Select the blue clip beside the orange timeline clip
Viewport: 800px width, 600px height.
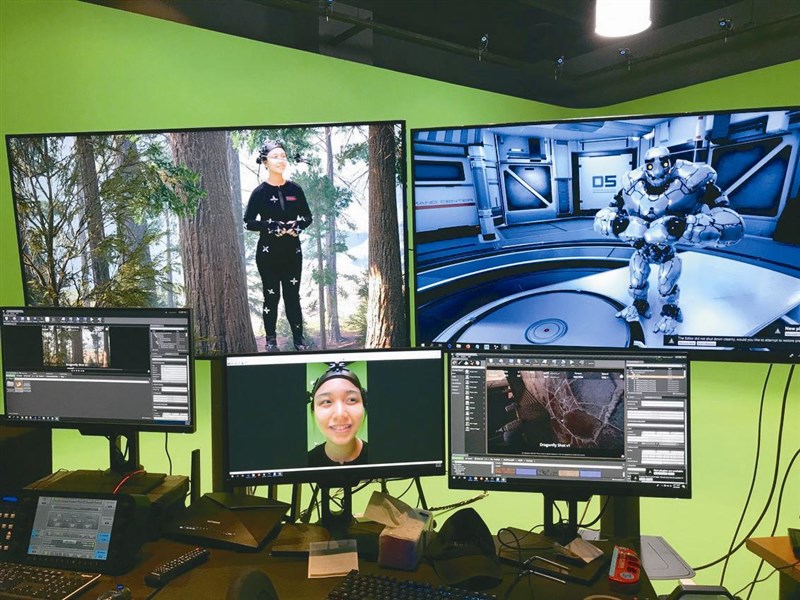click(x=527, y=472)
